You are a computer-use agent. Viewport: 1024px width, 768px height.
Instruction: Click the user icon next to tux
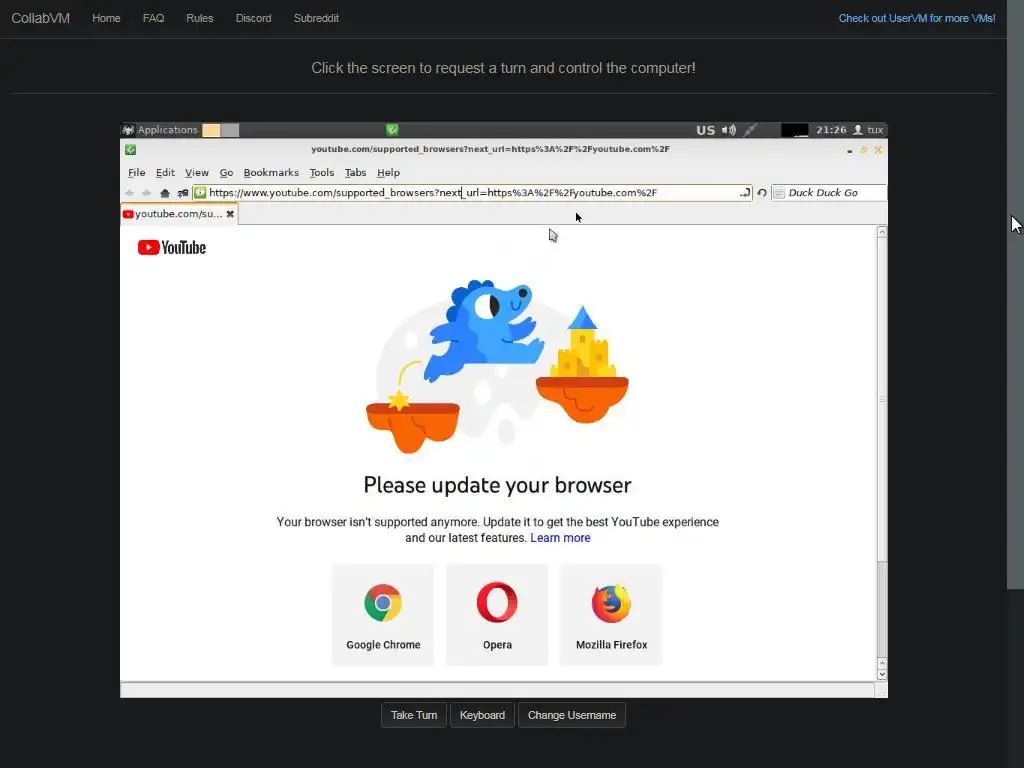pos(858,130)
